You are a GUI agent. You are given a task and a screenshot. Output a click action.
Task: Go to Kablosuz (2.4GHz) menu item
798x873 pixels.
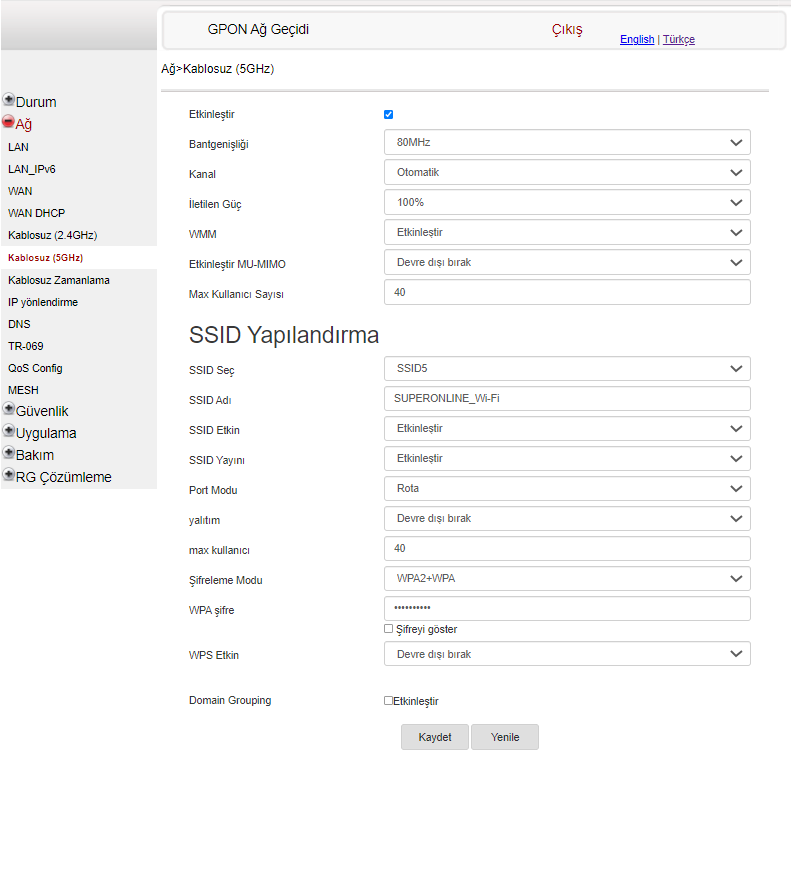(52, 235)
